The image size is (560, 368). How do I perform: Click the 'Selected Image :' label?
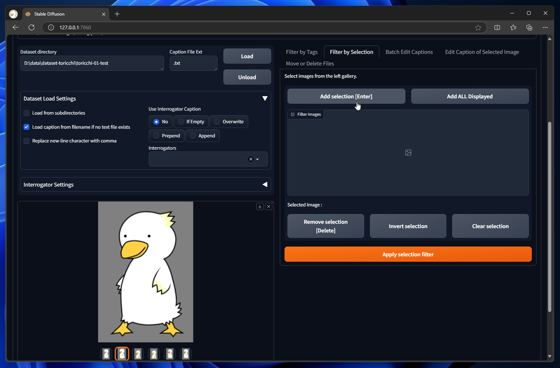pyautogui.click(x=305, y=205)
